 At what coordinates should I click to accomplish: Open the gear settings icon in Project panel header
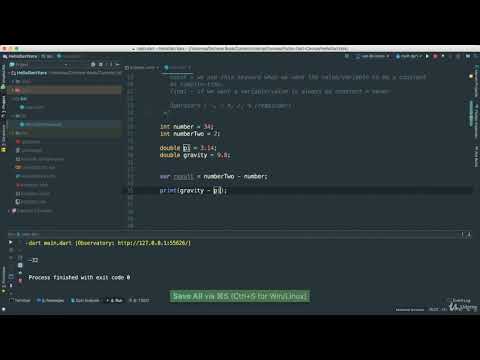(101, 64)
